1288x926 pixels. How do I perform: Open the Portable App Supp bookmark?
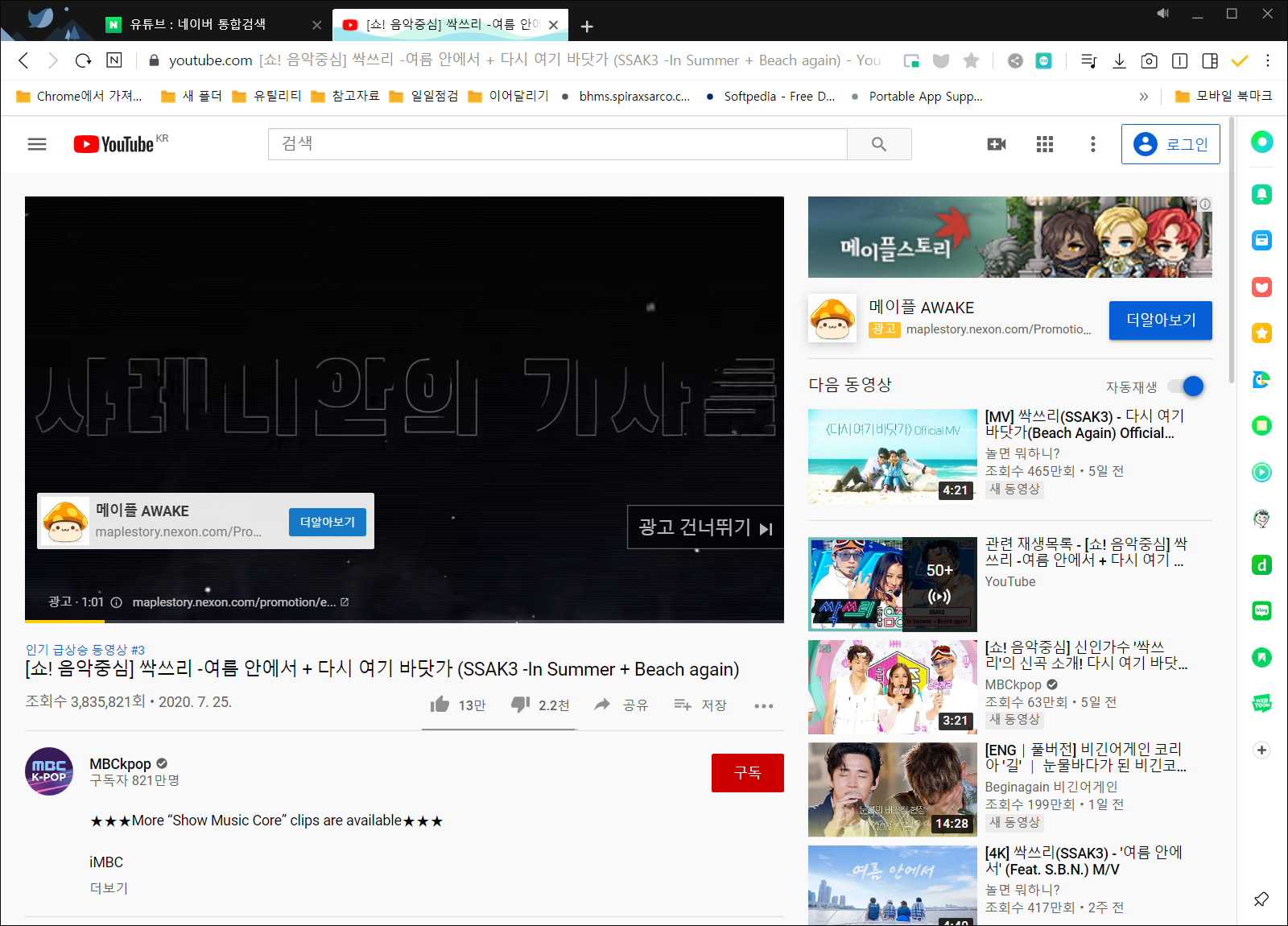pos(916,96)
